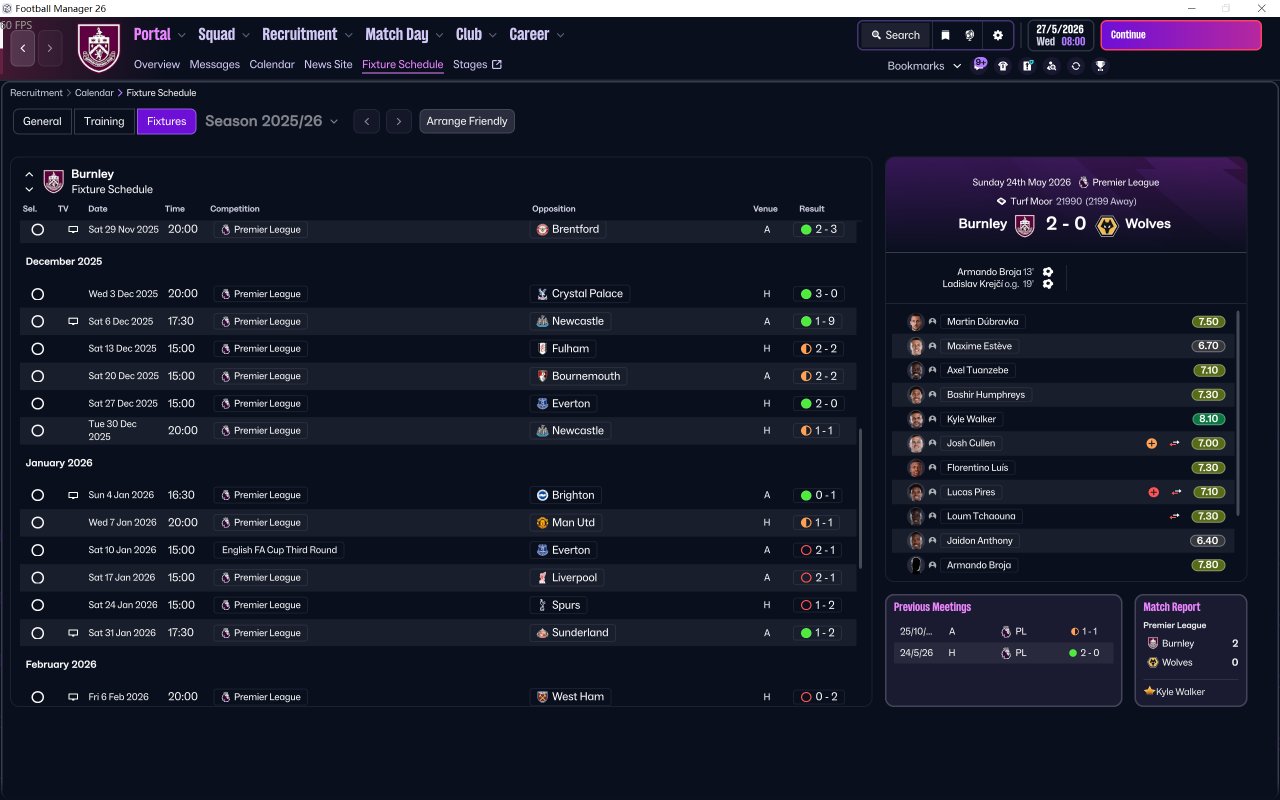Click the Calendar breadcrumb link
This screenshot has width=1280, height=800.
pyautogui.click(x=94, y=93)
